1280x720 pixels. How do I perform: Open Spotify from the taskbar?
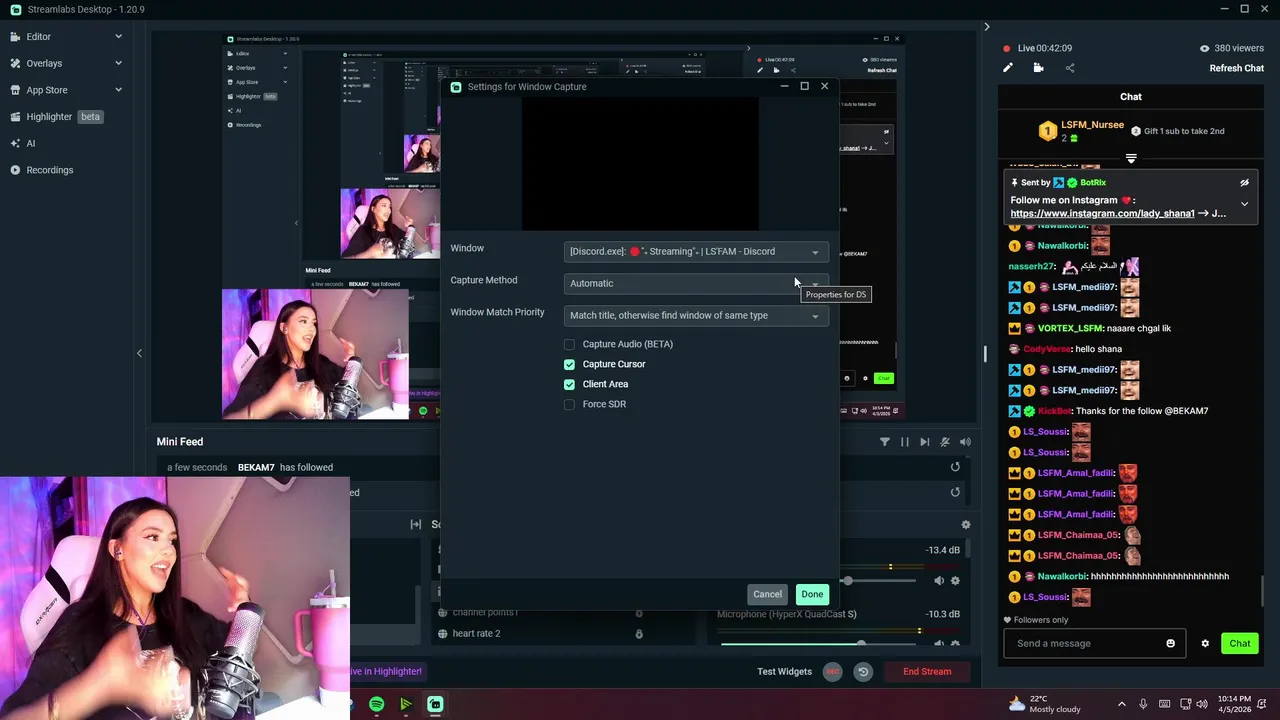tap(376, 705)
